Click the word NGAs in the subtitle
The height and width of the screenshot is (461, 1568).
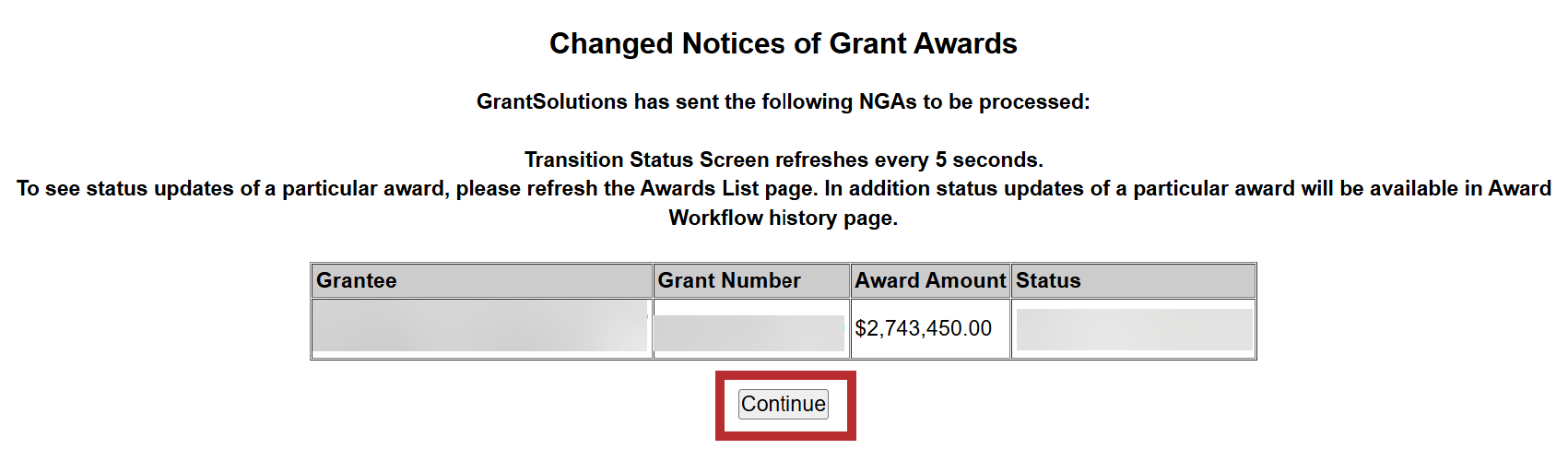[x=888, y=101]
